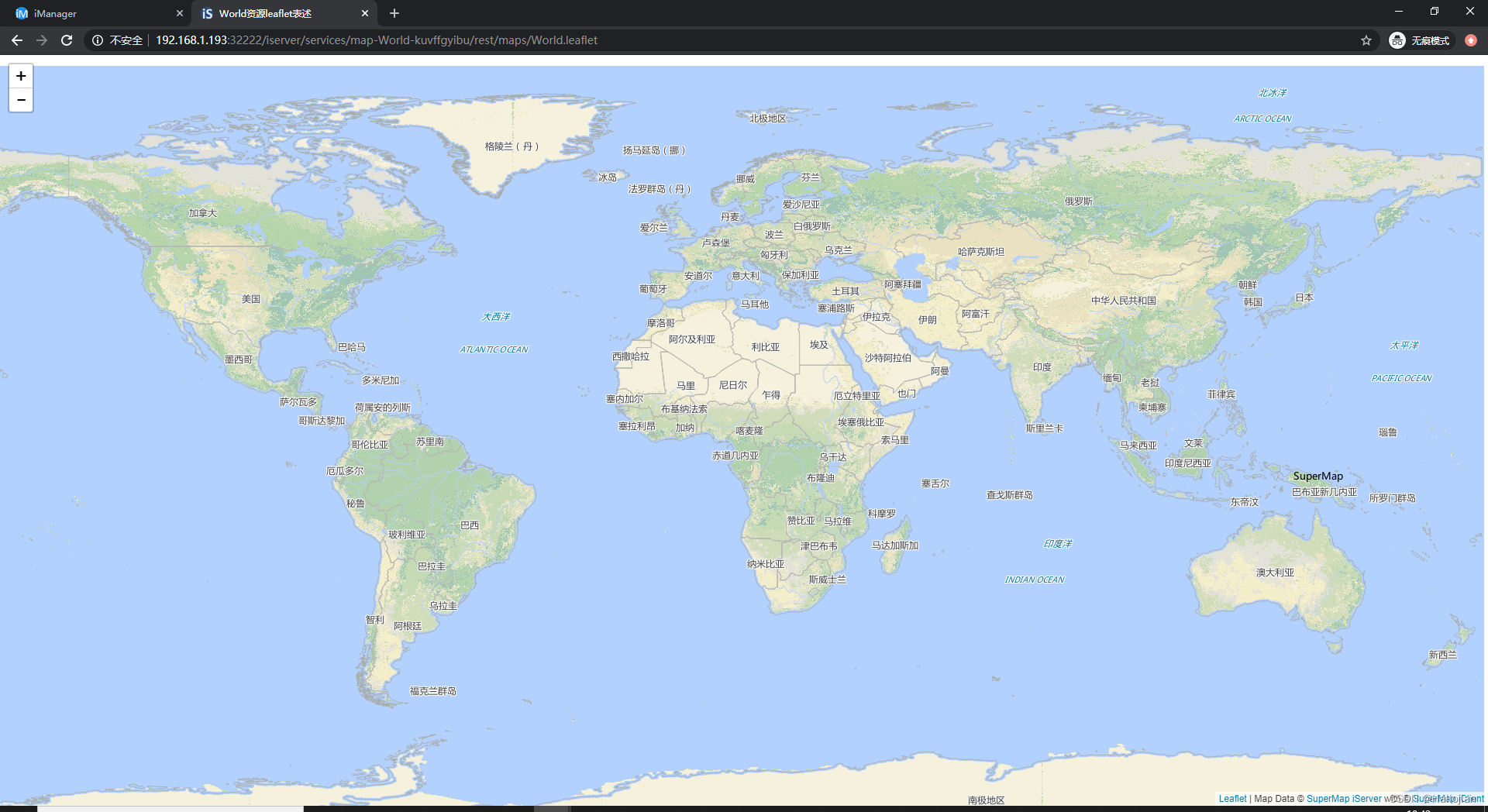
Task: Click the 沙特阿拉伯 label
Action: click(888, 358)
